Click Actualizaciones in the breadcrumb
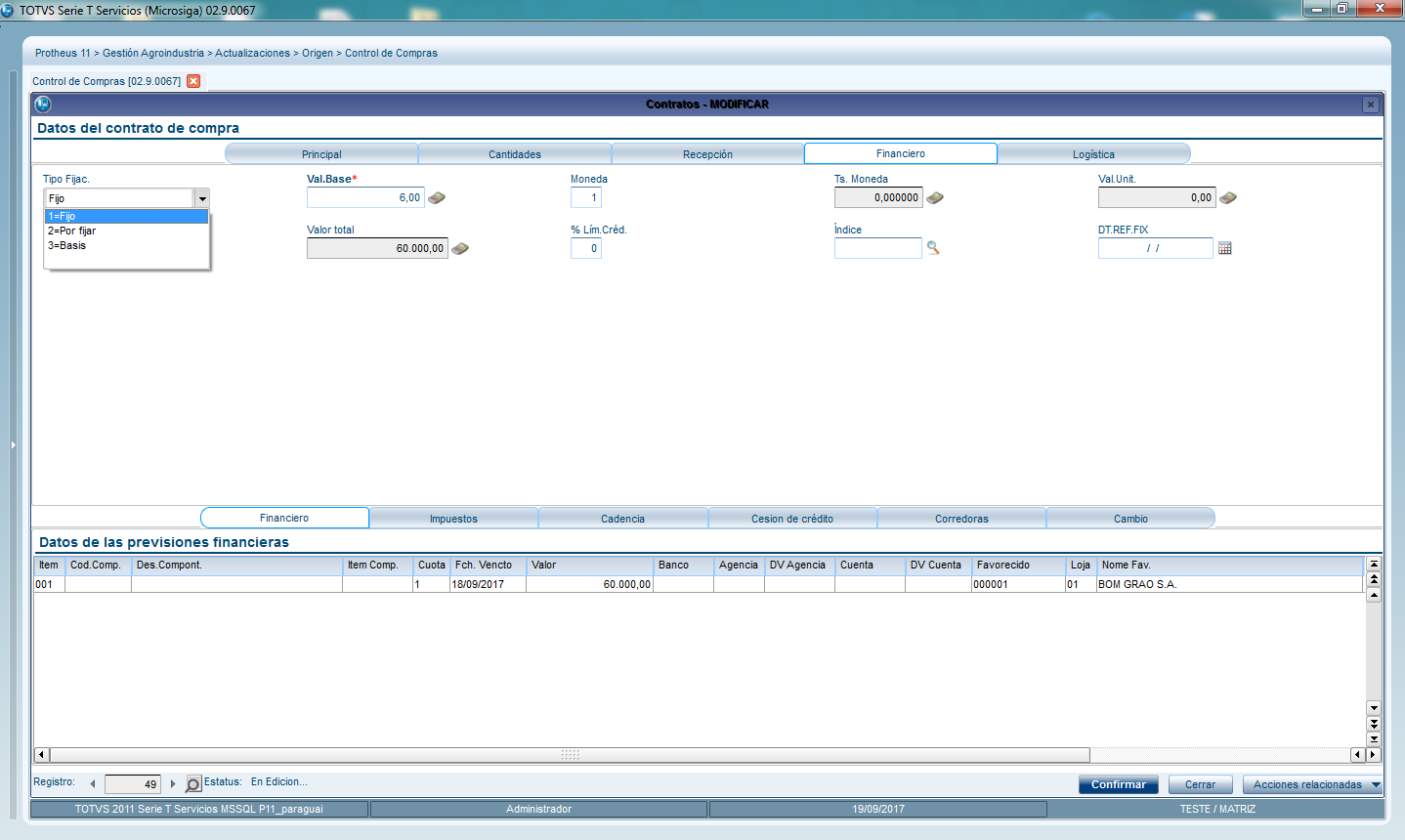 (252, 53)
